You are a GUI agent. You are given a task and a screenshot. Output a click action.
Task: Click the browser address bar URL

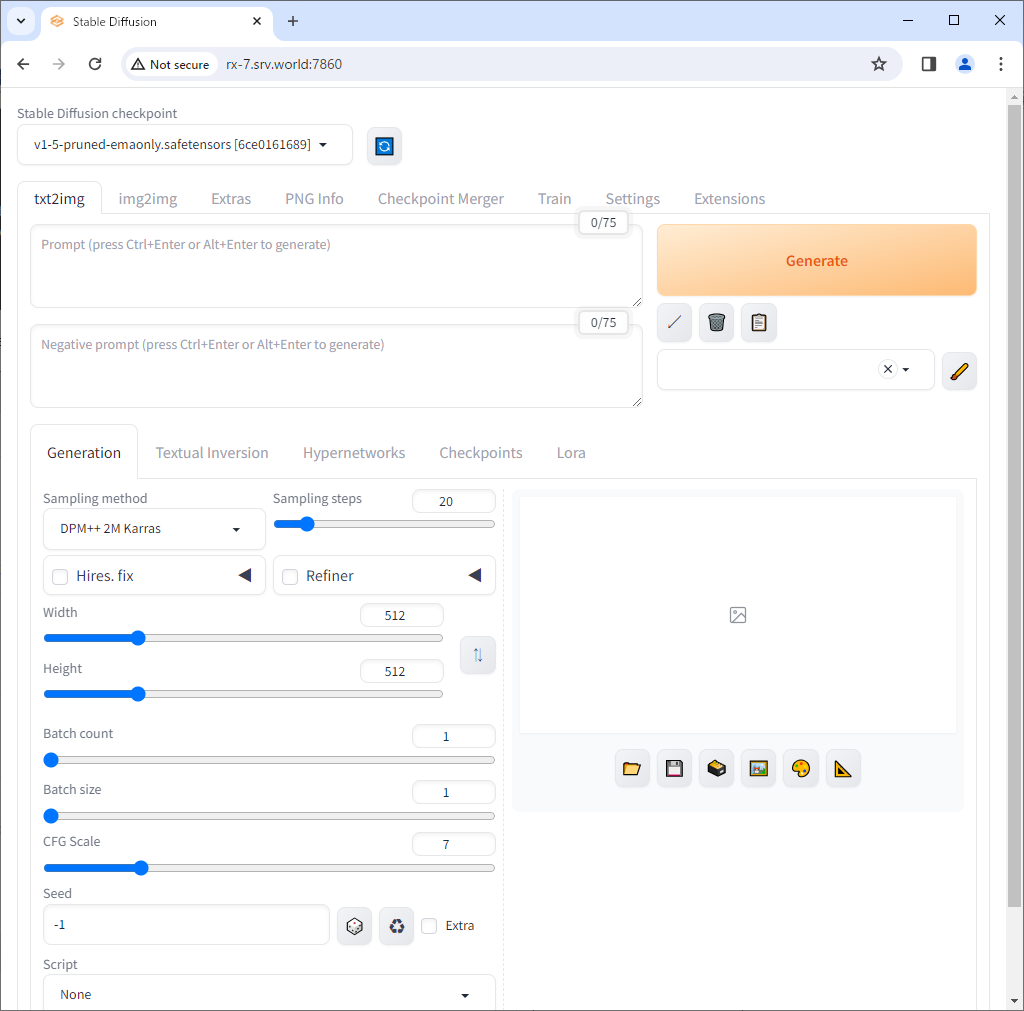tap(284, 64)
